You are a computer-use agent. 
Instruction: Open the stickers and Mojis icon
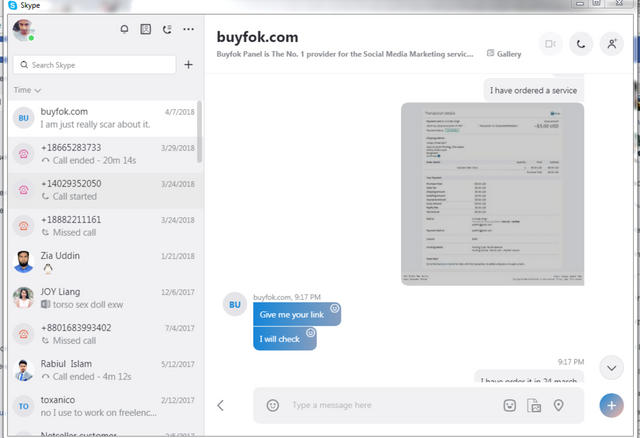tap(509, 405)
